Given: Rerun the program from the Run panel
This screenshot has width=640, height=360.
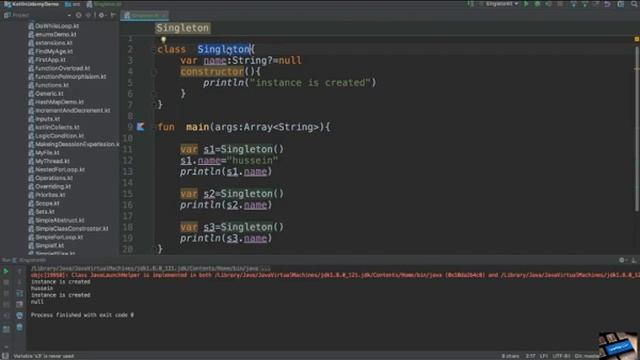Looking at the screenshot, I should 6,271.
